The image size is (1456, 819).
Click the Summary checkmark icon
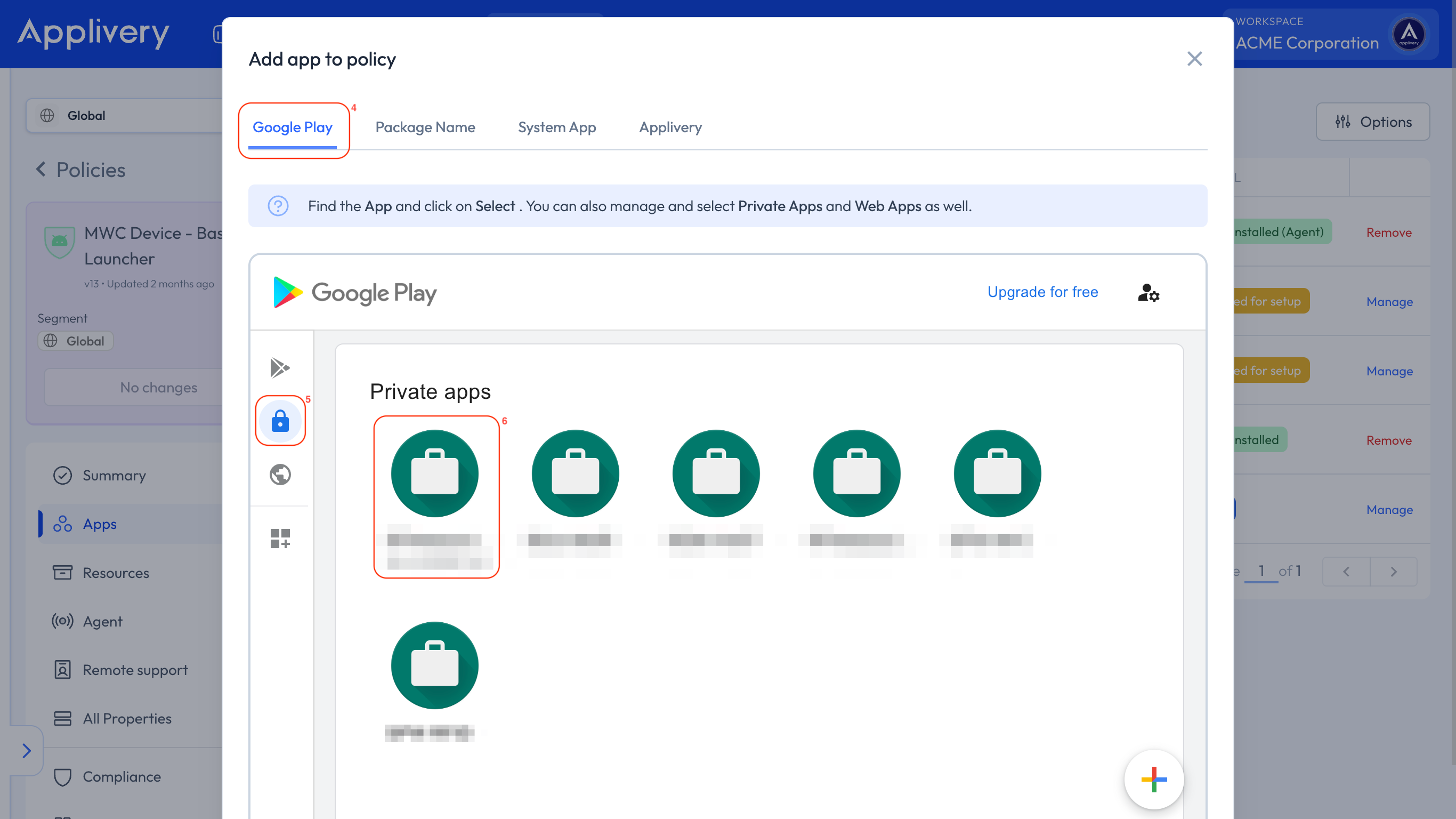pyautogui.click(x=62, y=475)
